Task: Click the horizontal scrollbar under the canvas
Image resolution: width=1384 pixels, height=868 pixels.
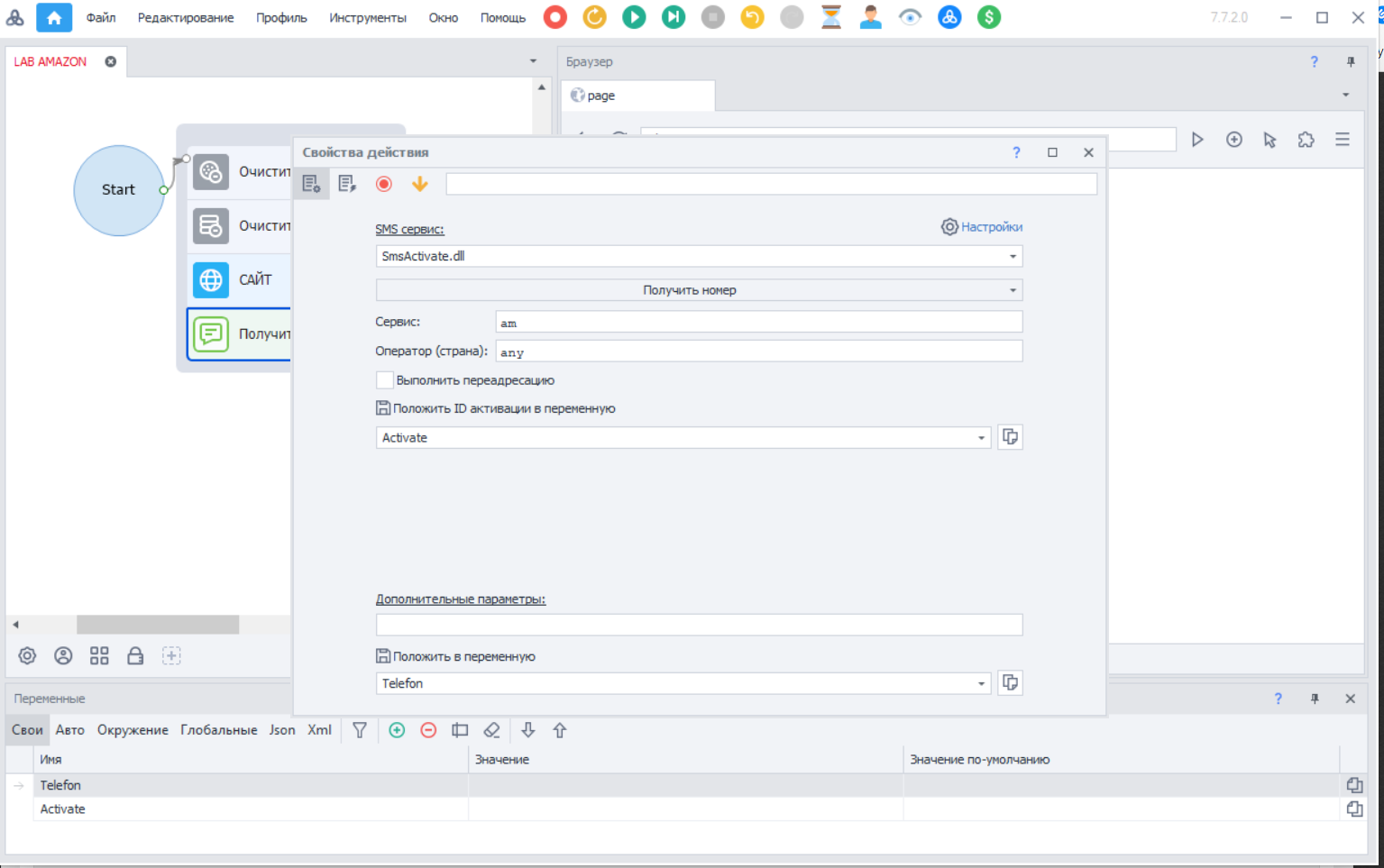Action: pos(158,625)
